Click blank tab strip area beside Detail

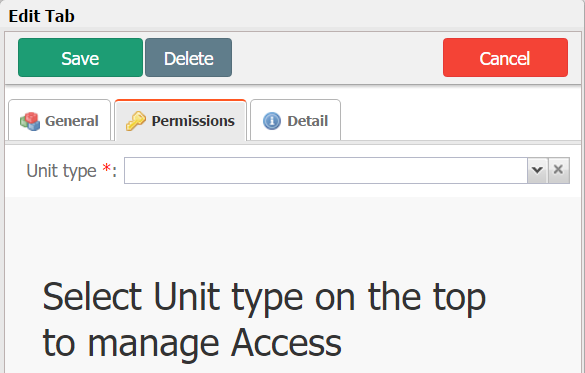click(461, 120)
